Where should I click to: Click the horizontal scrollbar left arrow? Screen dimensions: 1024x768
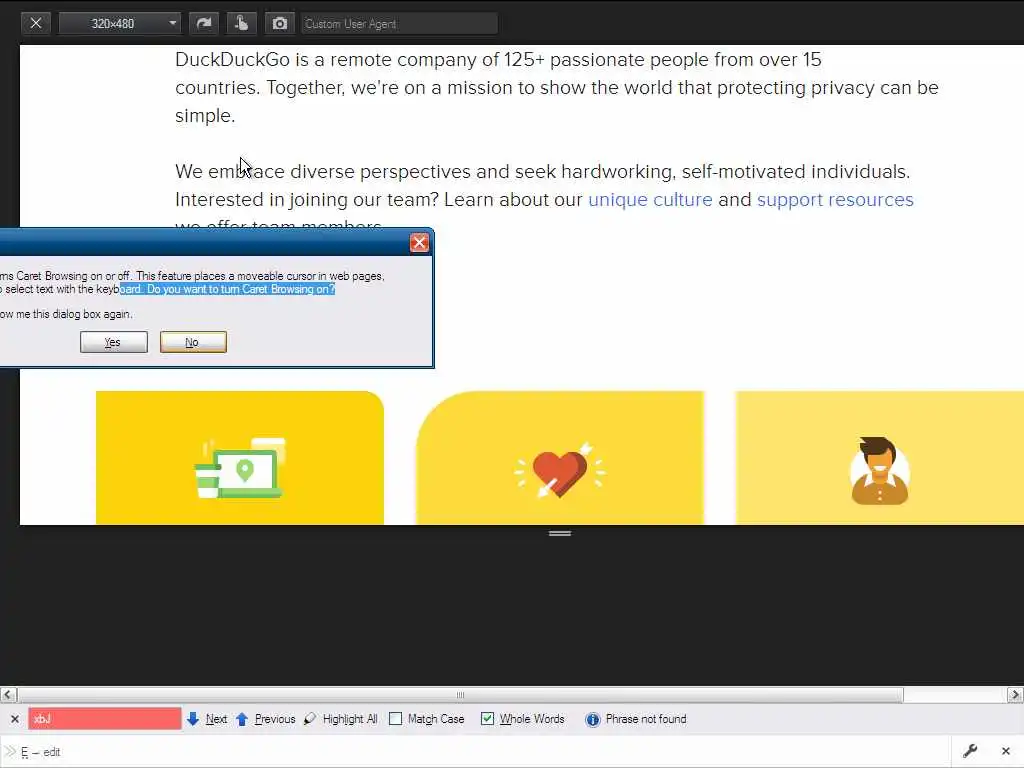pyautogui.click(x=8, y=695)
